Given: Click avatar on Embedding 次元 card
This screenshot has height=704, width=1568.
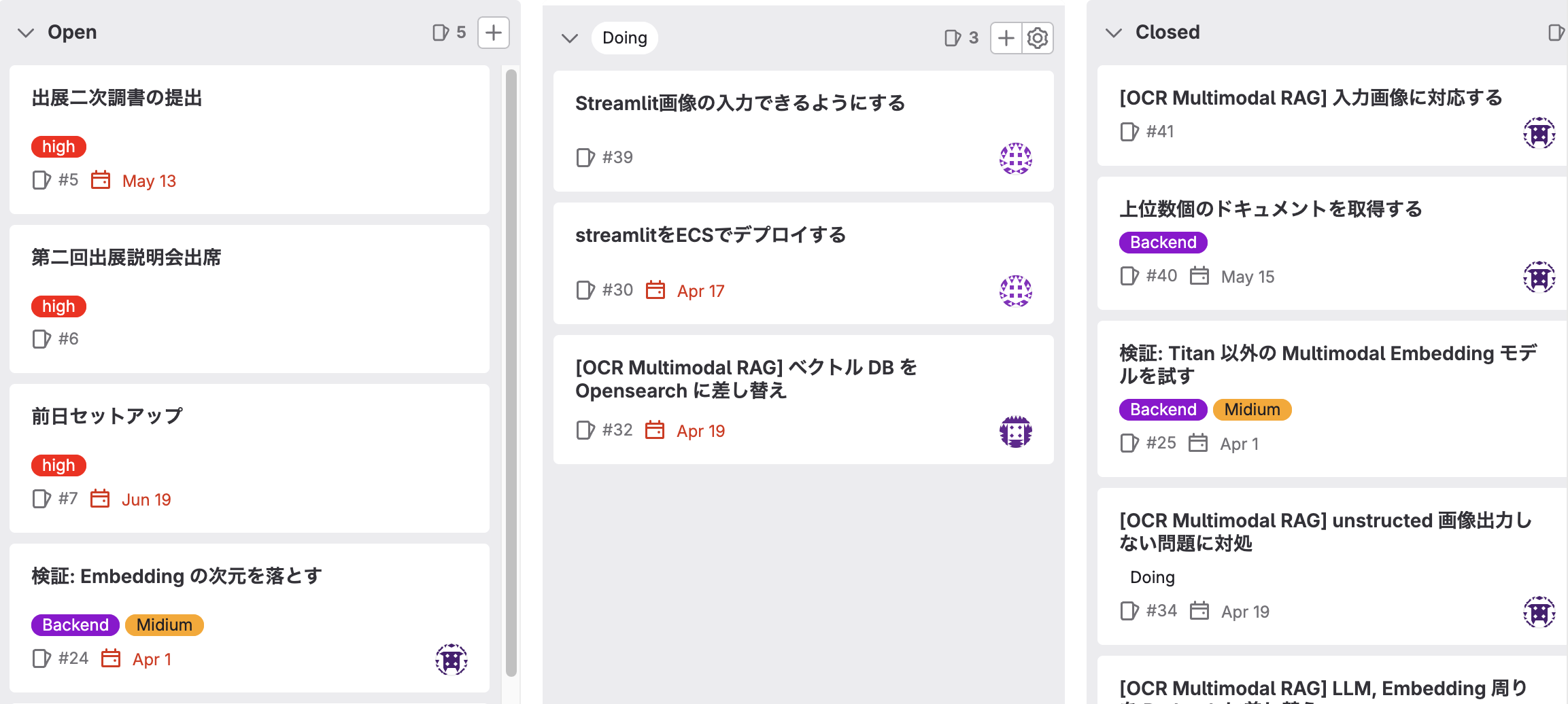Looking at the screenshot, I should 451,659.
